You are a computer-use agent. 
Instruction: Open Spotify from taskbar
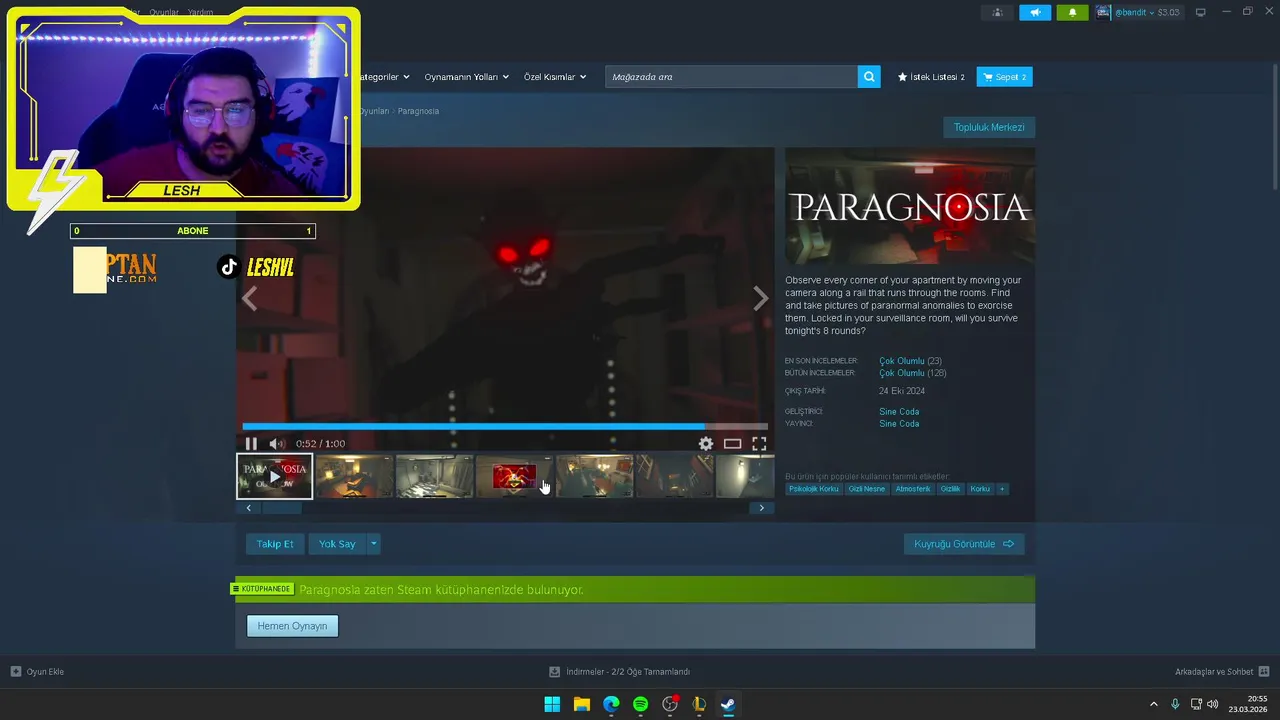[x=640, y=704]
